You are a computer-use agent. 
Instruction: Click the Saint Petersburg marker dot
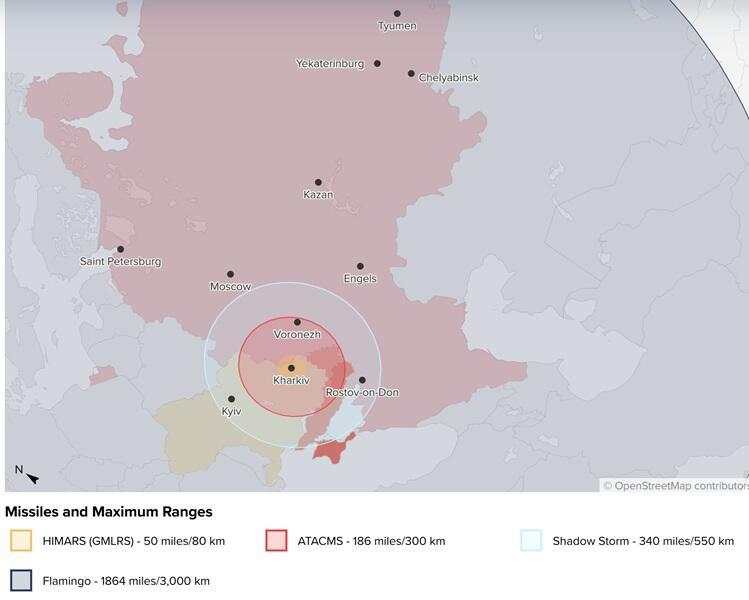point(121,250)
